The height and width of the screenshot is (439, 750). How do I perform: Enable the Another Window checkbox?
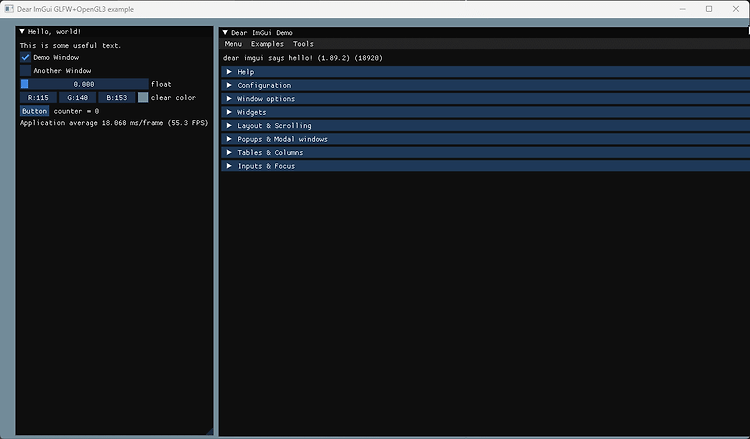click(25, 71)
